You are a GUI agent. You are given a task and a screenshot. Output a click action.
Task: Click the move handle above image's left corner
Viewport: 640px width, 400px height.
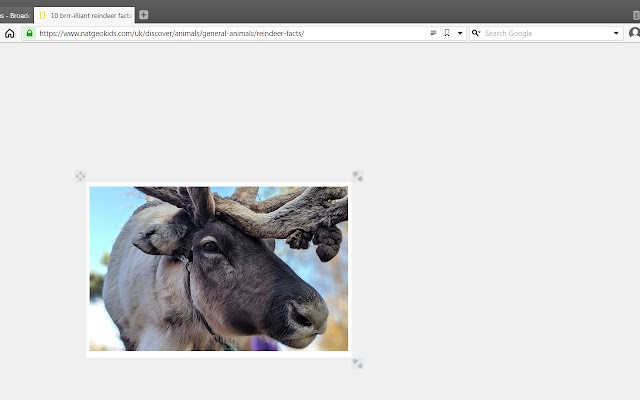[x=80, y=176]
